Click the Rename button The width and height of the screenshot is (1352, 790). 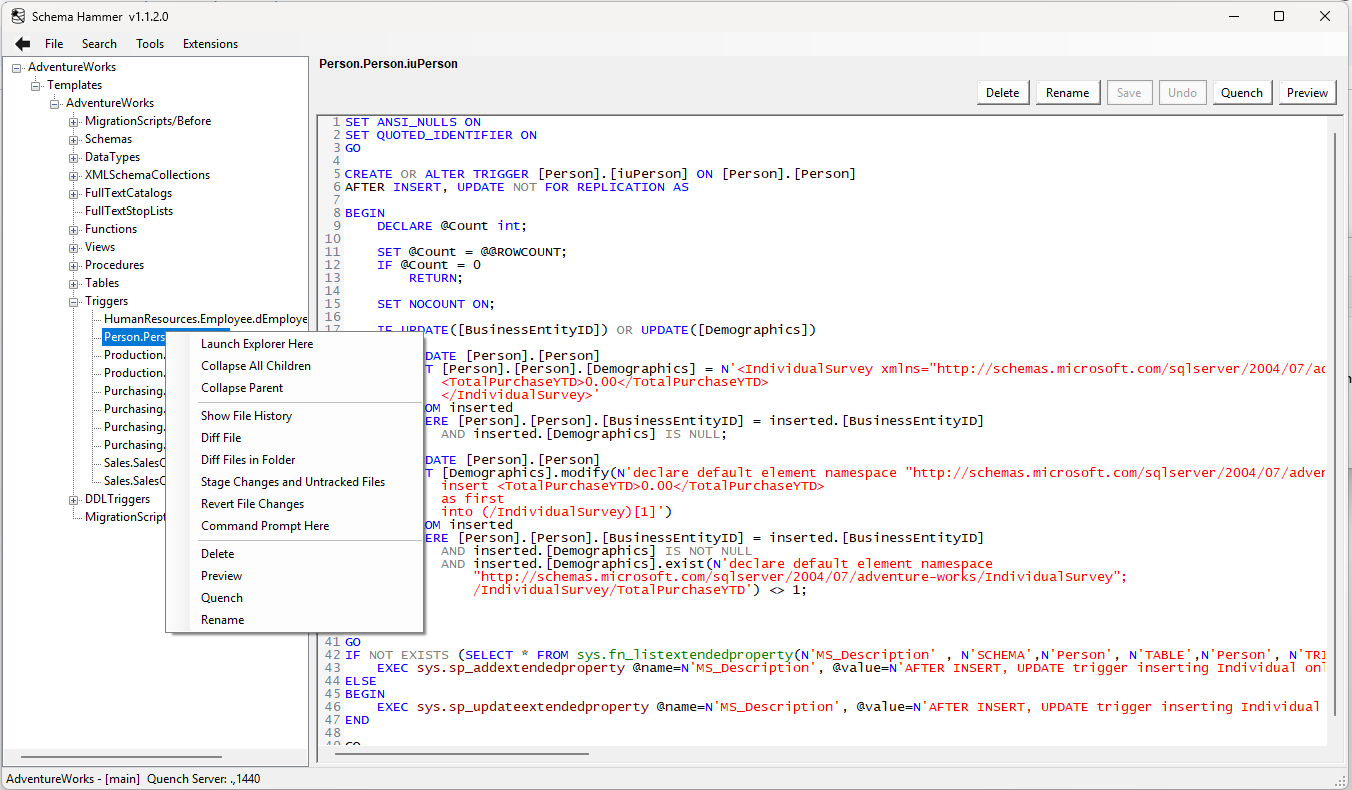pos(1068,92)
